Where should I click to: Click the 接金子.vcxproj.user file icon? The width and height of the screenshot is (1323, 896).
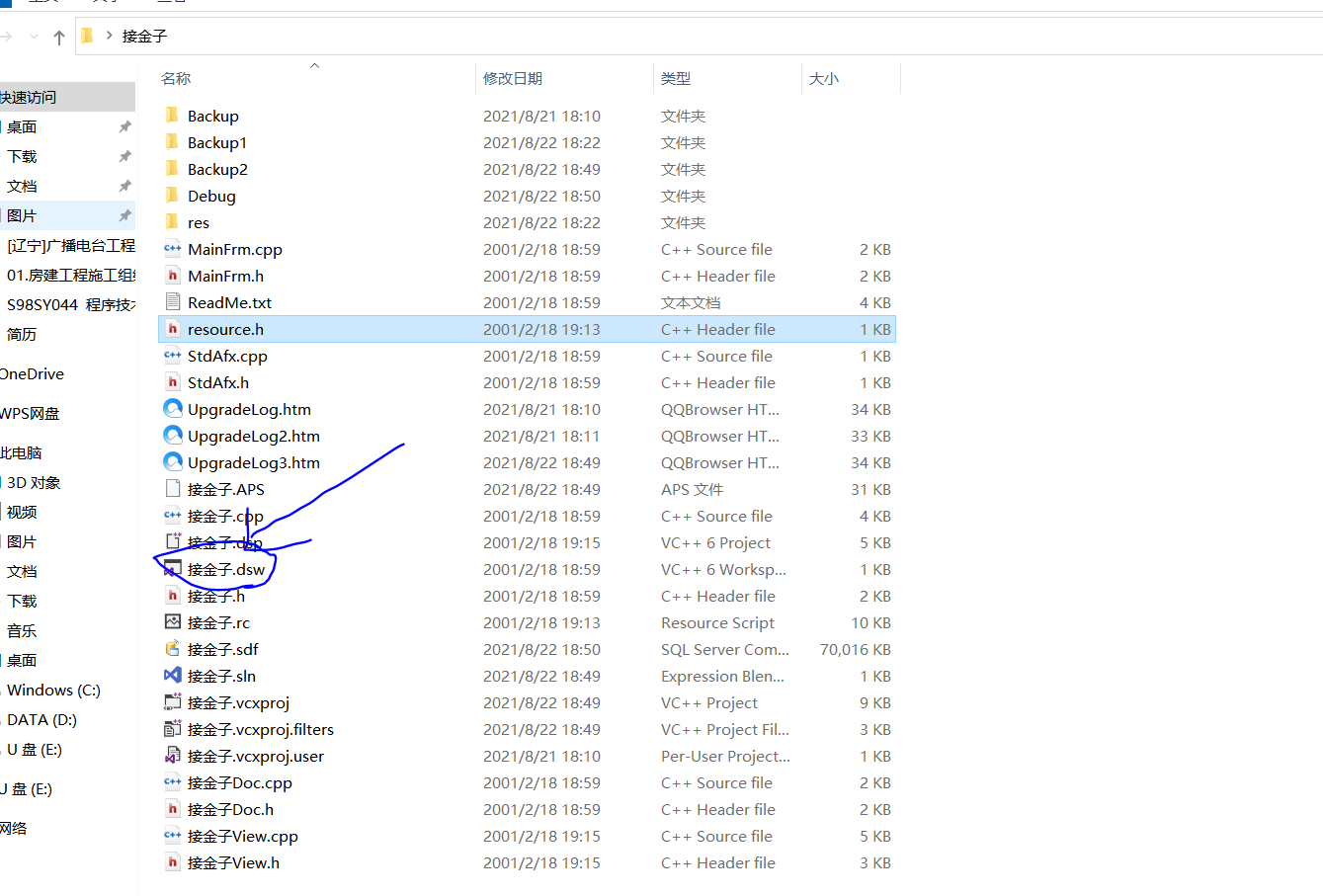172,756
